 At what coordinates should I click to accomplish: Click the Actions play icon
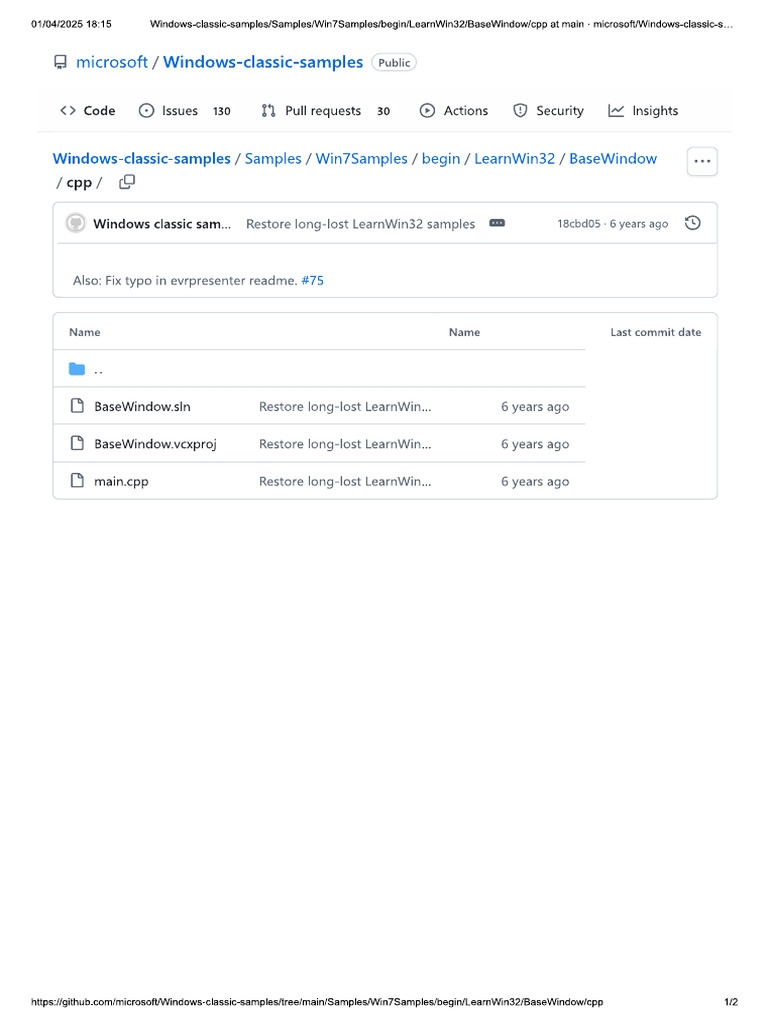coord(427,110)
